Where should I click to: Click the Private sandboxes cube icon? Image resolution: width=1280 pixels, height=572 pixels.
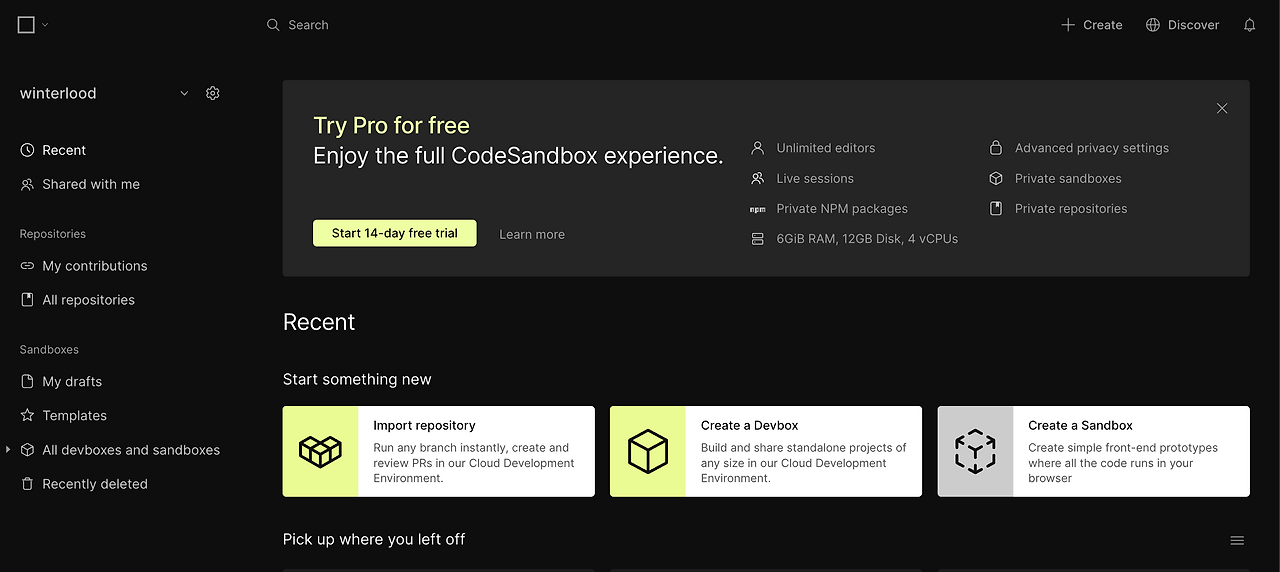tap(996, 178)
